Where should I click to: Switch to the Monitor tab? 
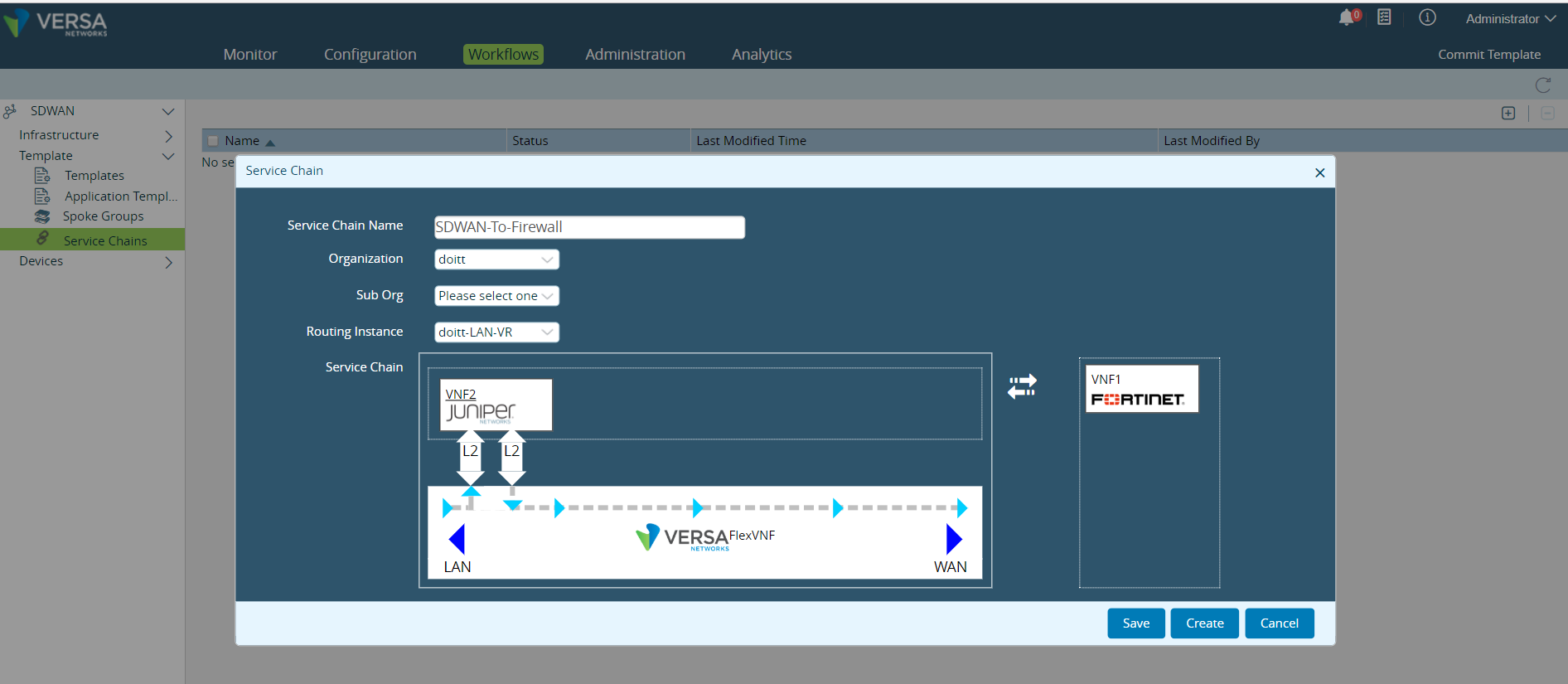(x=250, y=54)
